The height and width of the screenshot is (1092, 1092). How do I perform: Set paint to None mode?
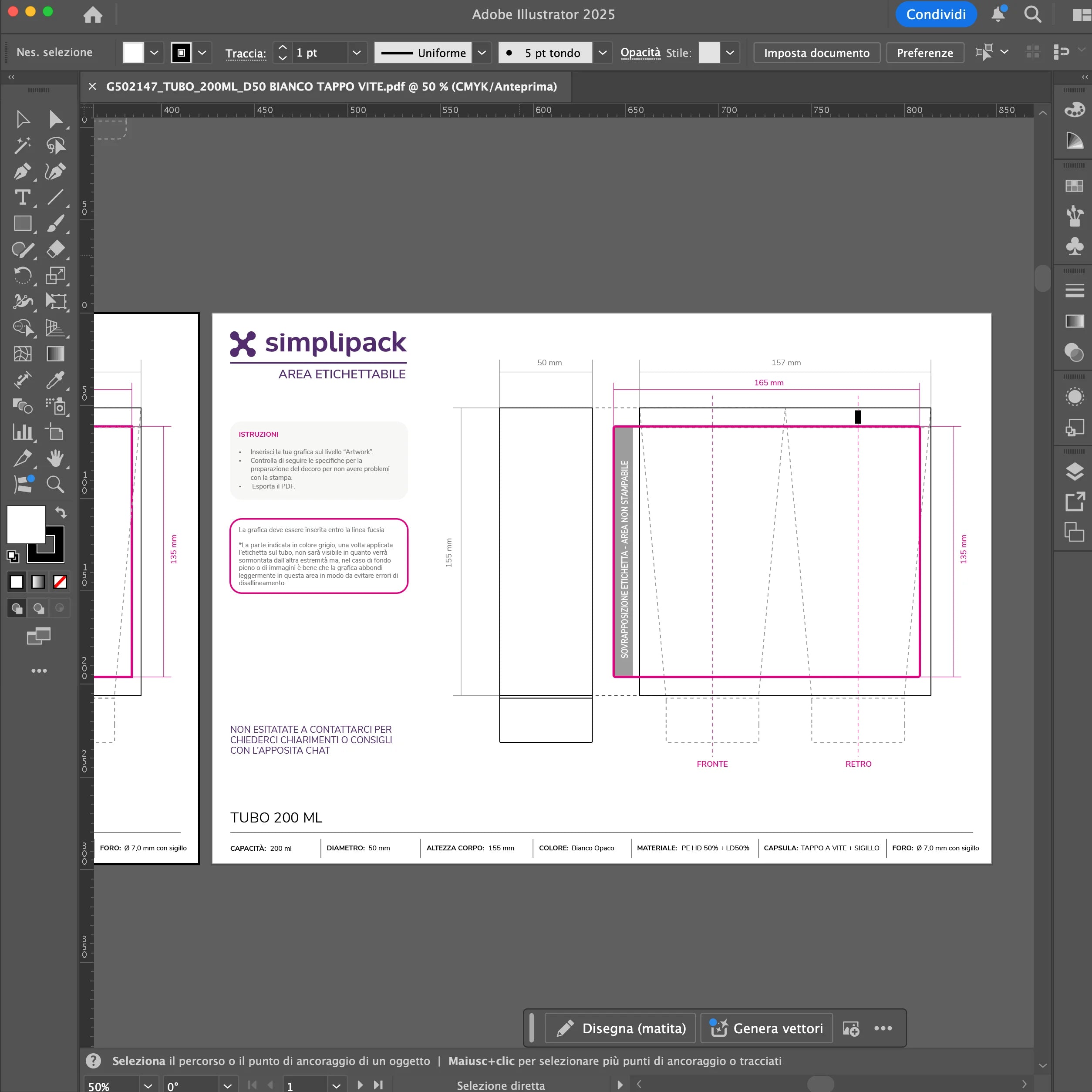pyautogui.click(x=60, y=582)
